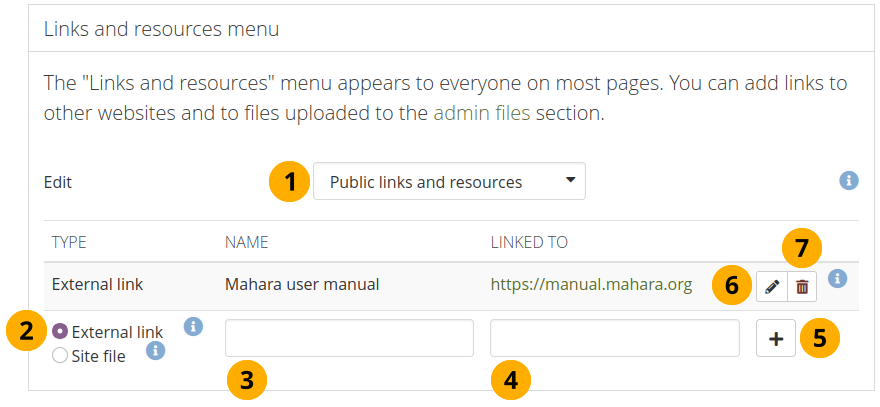Screen dimensions: 880x407
Task: Click the empty Name input field
Action: click(x=349, y=338)
